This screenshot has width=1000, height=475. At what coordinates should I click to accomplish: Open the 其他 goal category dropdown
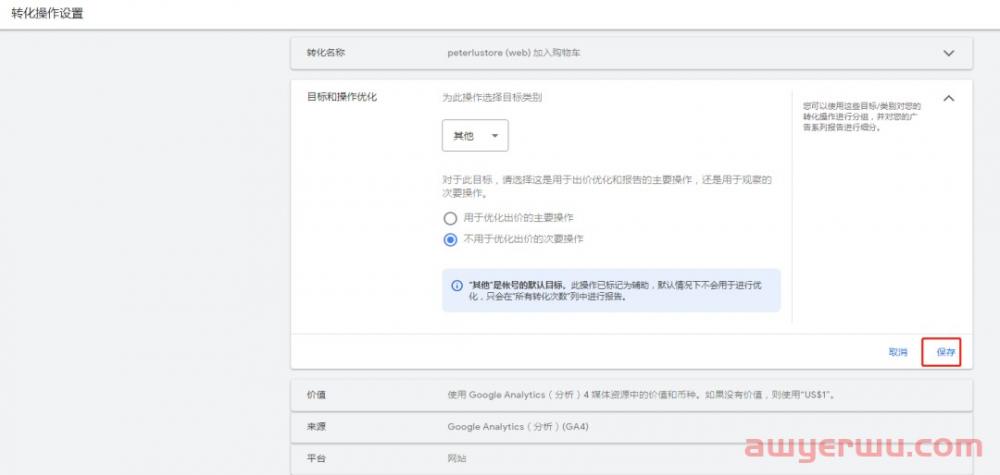475,136
